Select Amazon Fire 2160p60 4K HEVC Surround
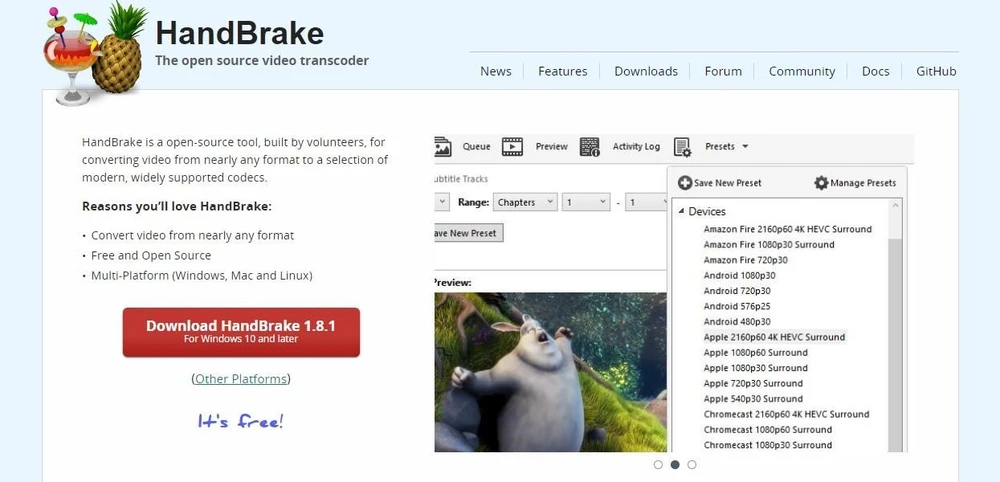Screen dimensions: 1000x482 (788, 229)
